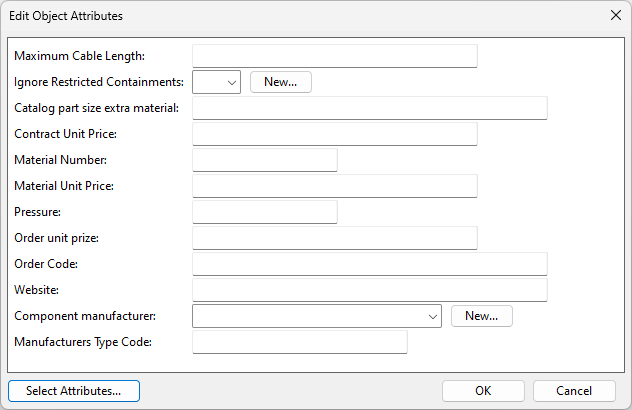Expand the Component manufacturer dropdown

coord(316,316)
